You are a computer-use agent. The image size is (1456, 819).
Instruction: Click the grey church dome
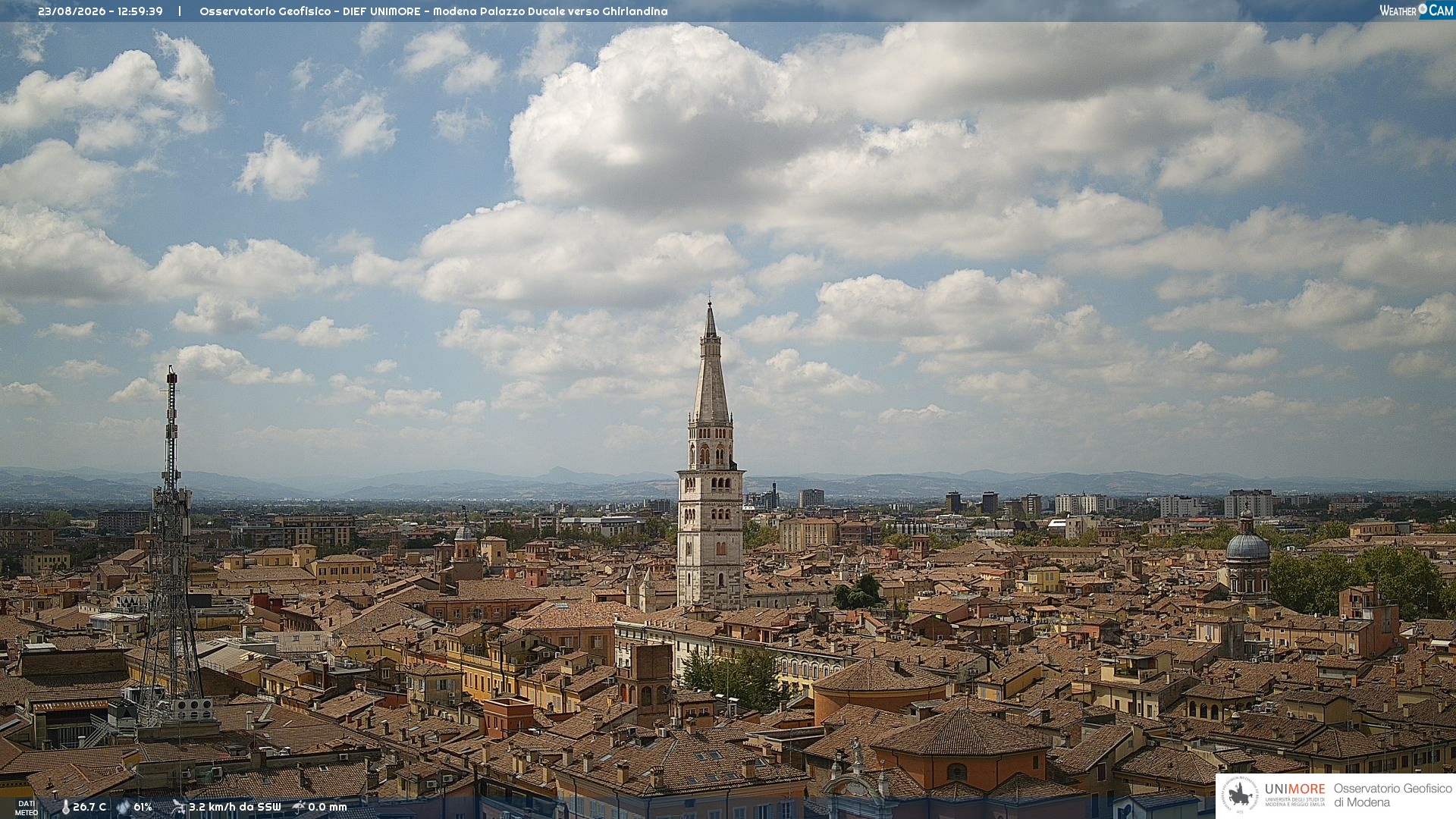tap(1247, 545)
